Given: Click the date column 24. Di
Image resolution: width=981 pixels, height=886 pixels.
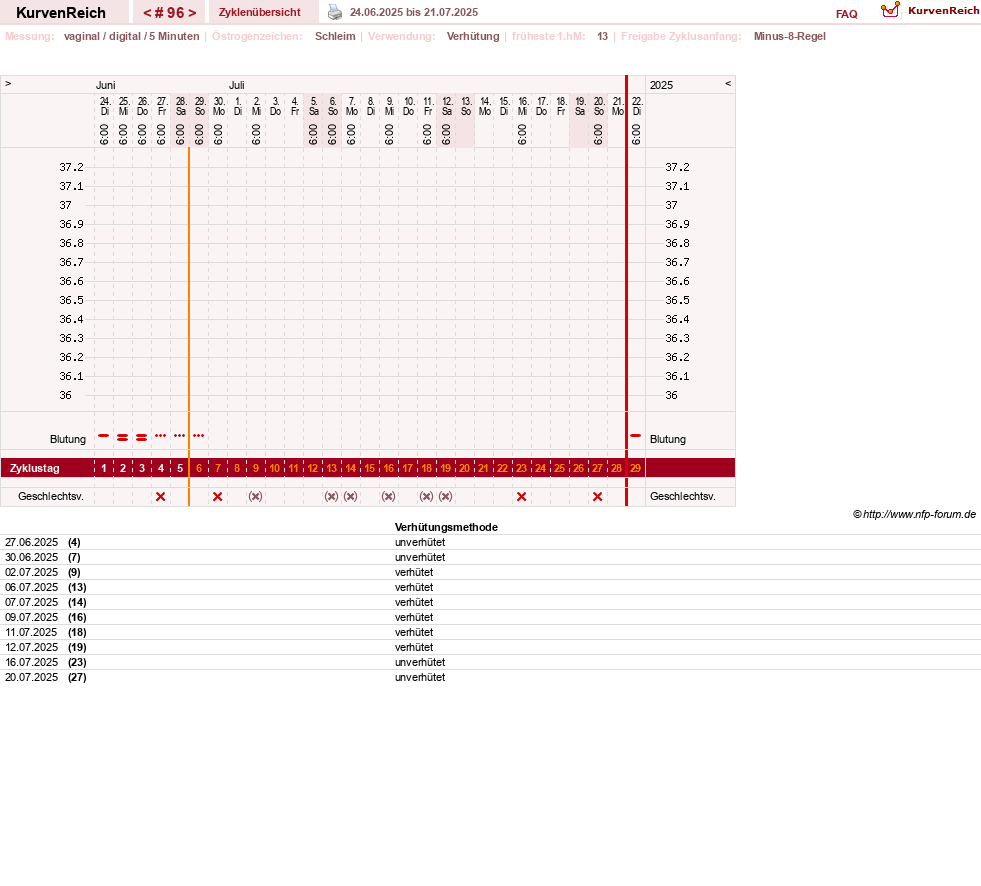Looking at the screenshot, I should [x=104, y=106].
